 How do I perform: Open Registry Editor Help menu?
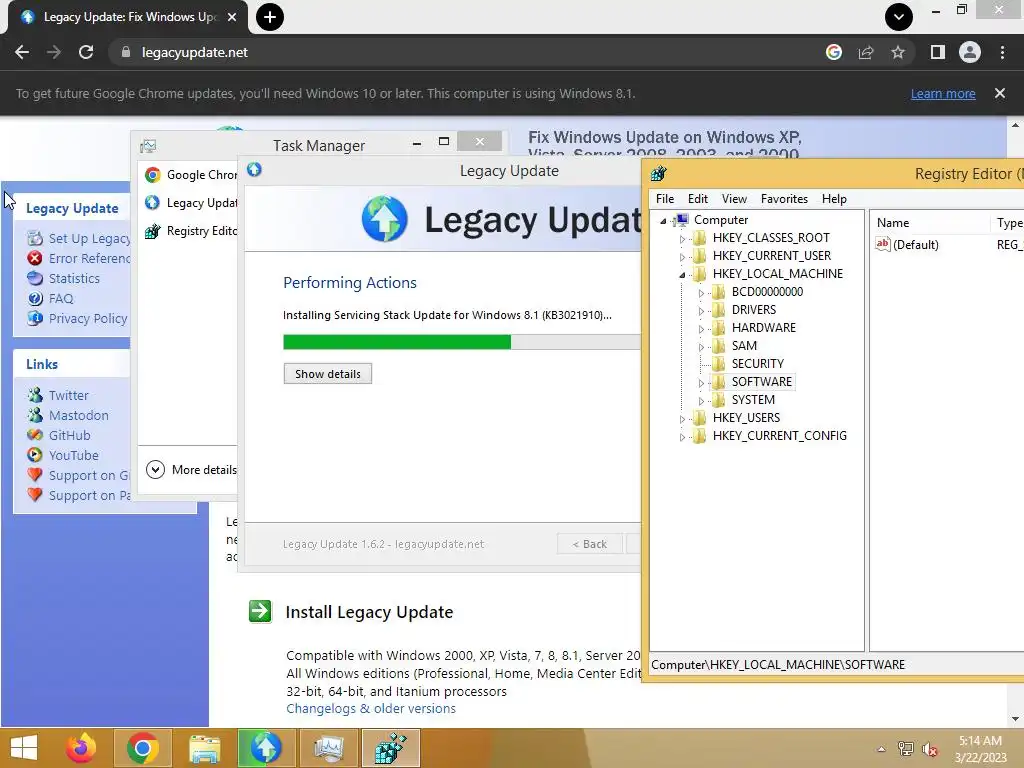(834, 199)
